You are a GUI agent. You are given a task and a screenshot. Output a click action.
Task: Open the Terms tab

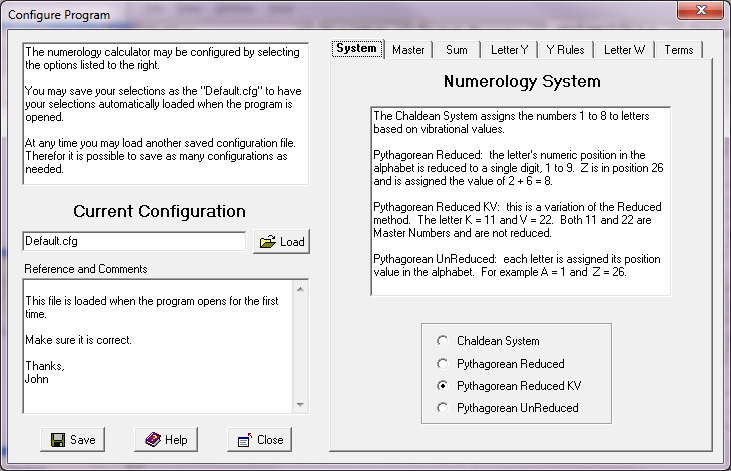(678, 50)
